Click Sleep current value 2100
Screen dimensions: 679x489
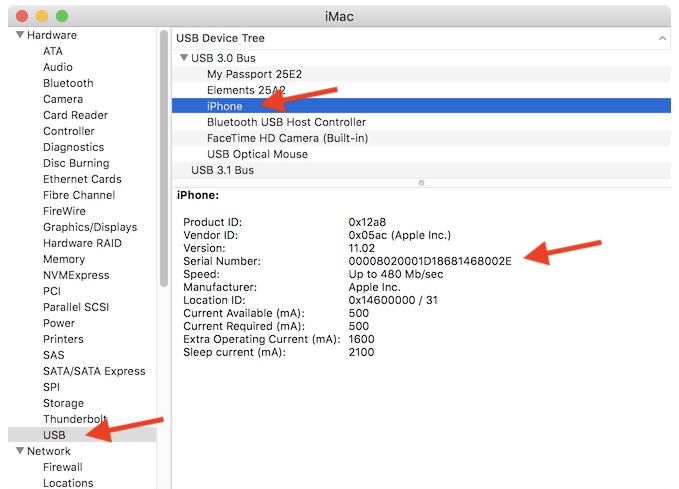coord(361,352)
